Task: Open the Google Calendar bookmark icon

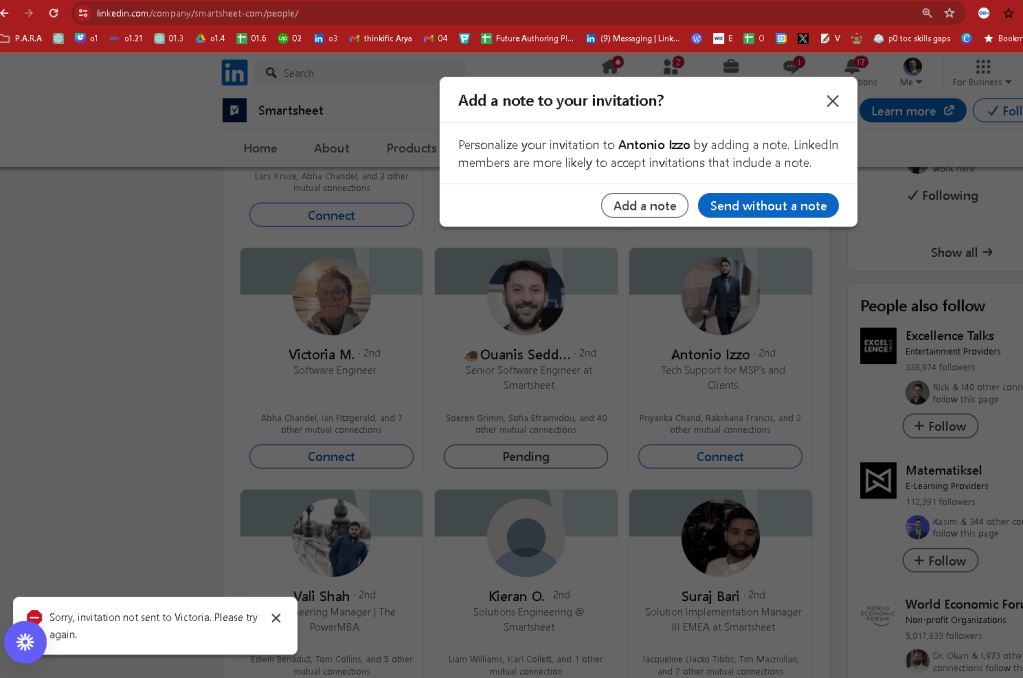Action: click(781, 39)
